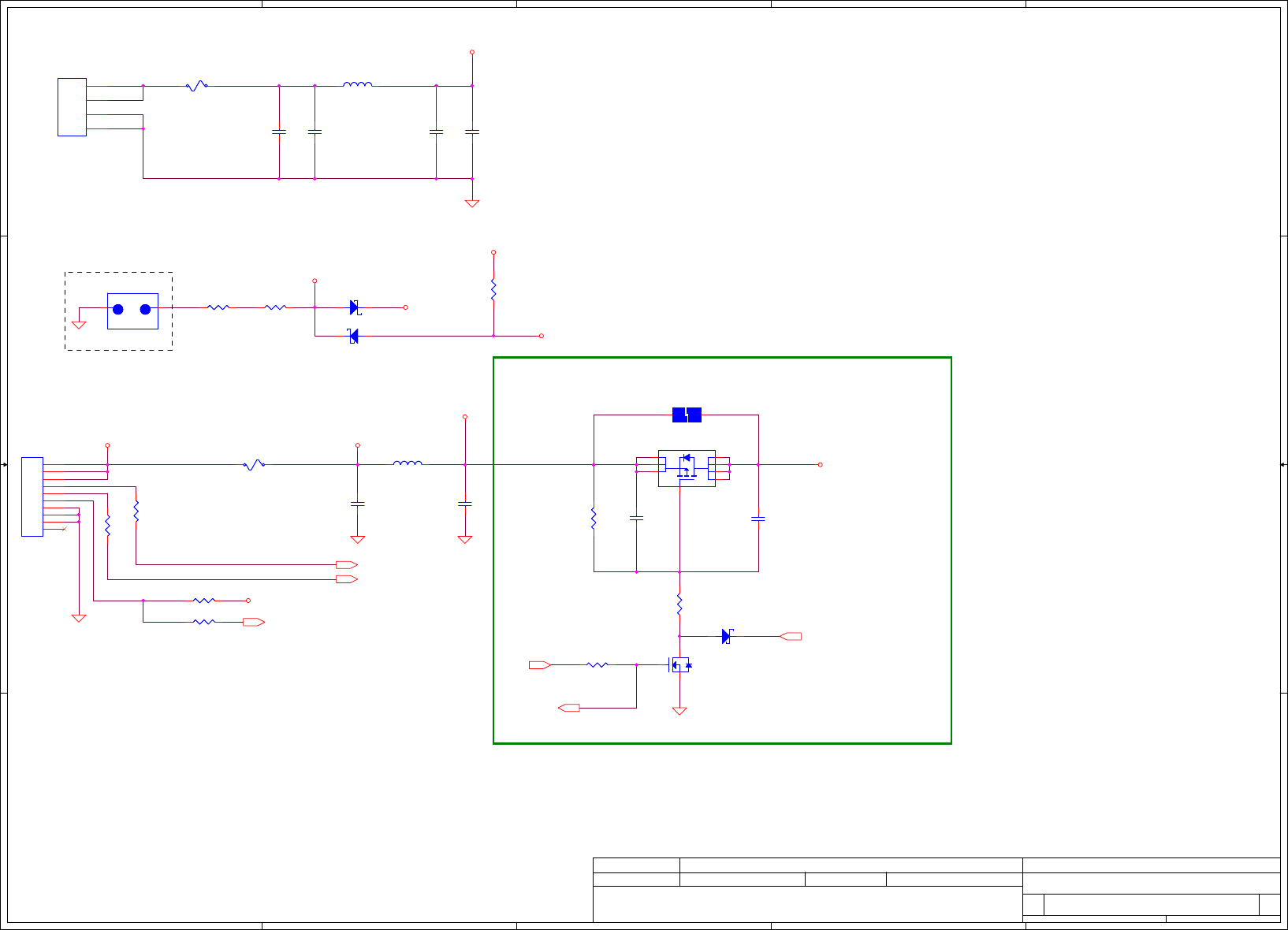Select the capacitor after the middle rail fuse
Screen dimensions: 1288x930
click(x=358, y=503)
